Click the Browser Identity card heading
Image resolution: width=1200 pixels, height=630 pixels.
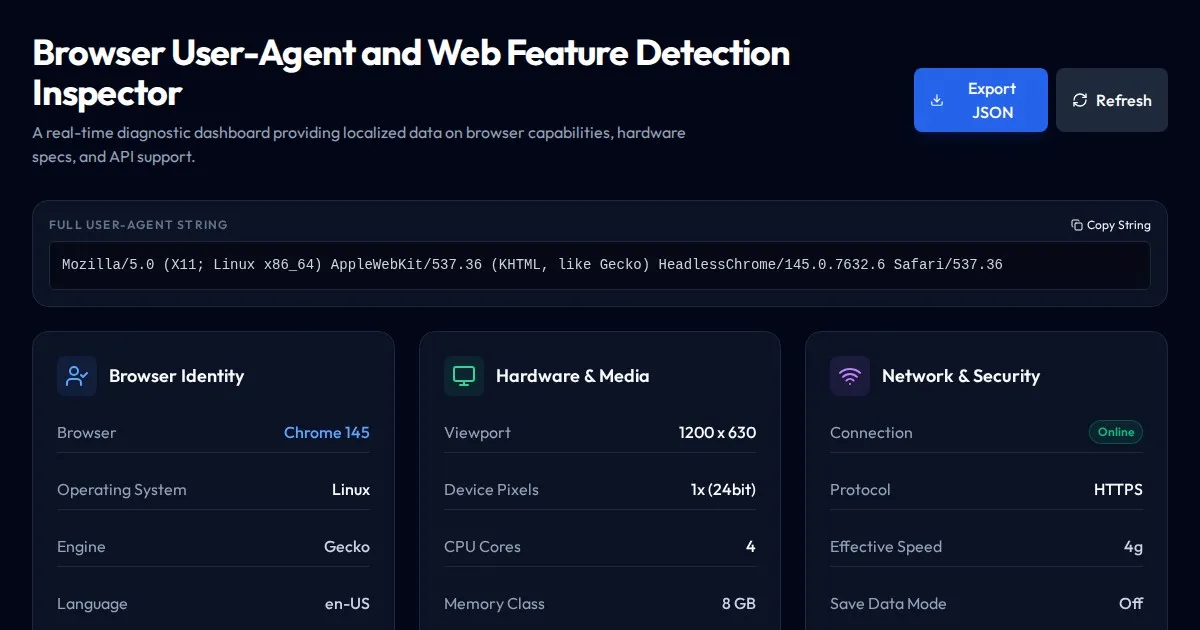tap(176, 376)
